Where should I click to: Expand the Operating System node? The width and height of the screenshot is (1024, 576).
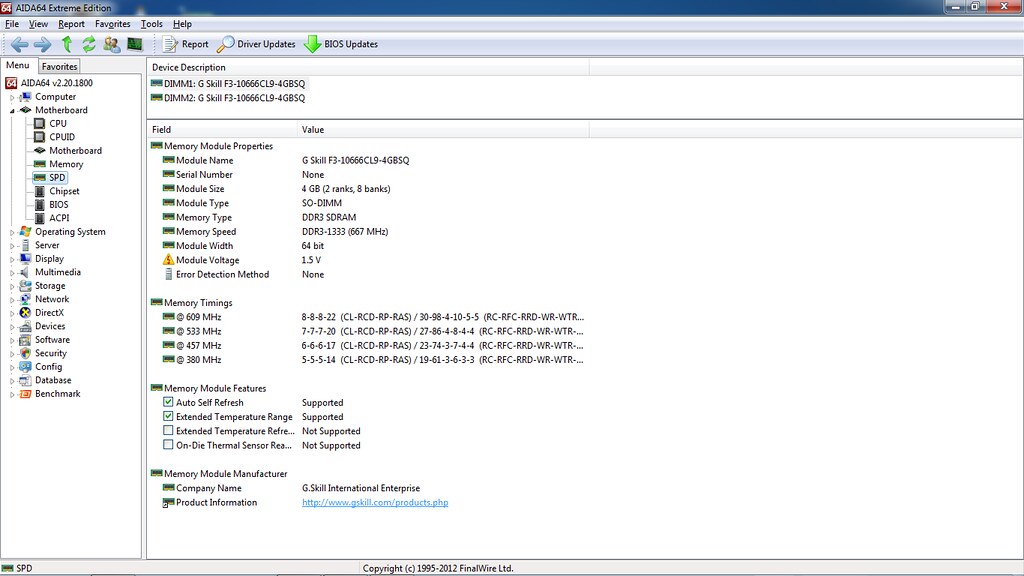[12, 232]
